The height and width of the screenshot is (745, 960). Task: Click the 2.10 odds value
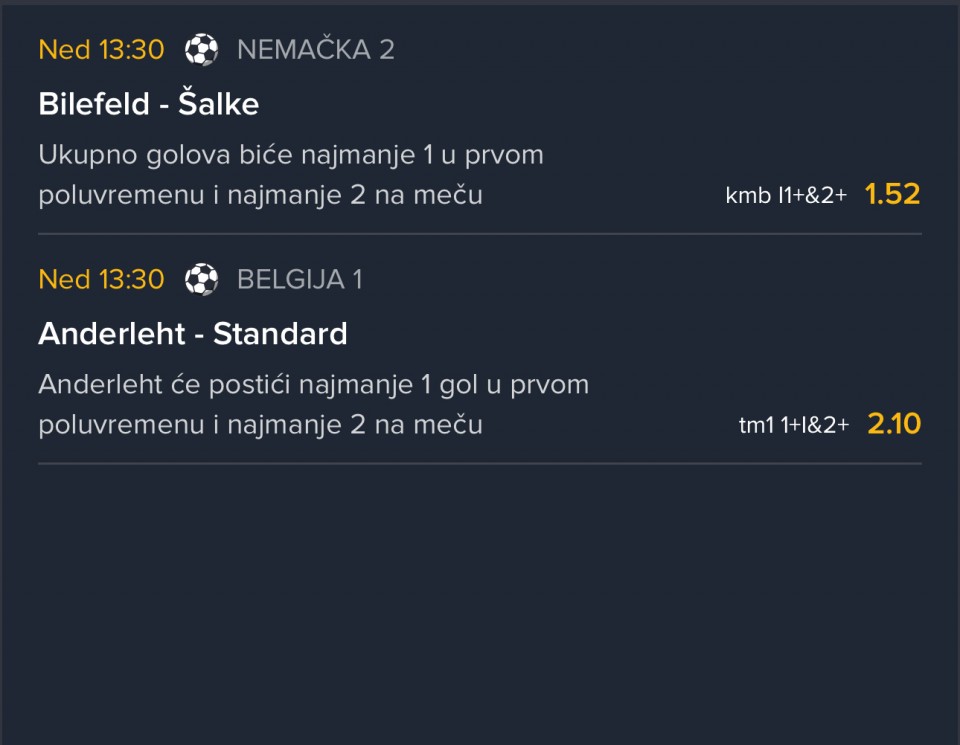pos(893,424)
